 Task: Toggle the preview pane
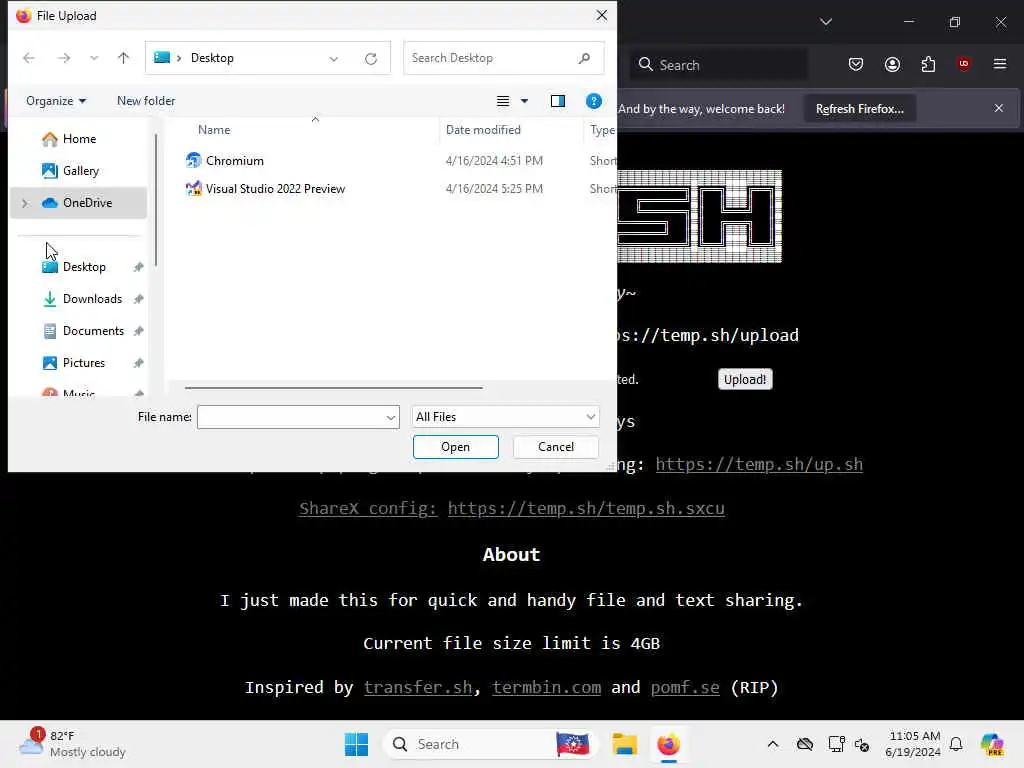(558, 101)
